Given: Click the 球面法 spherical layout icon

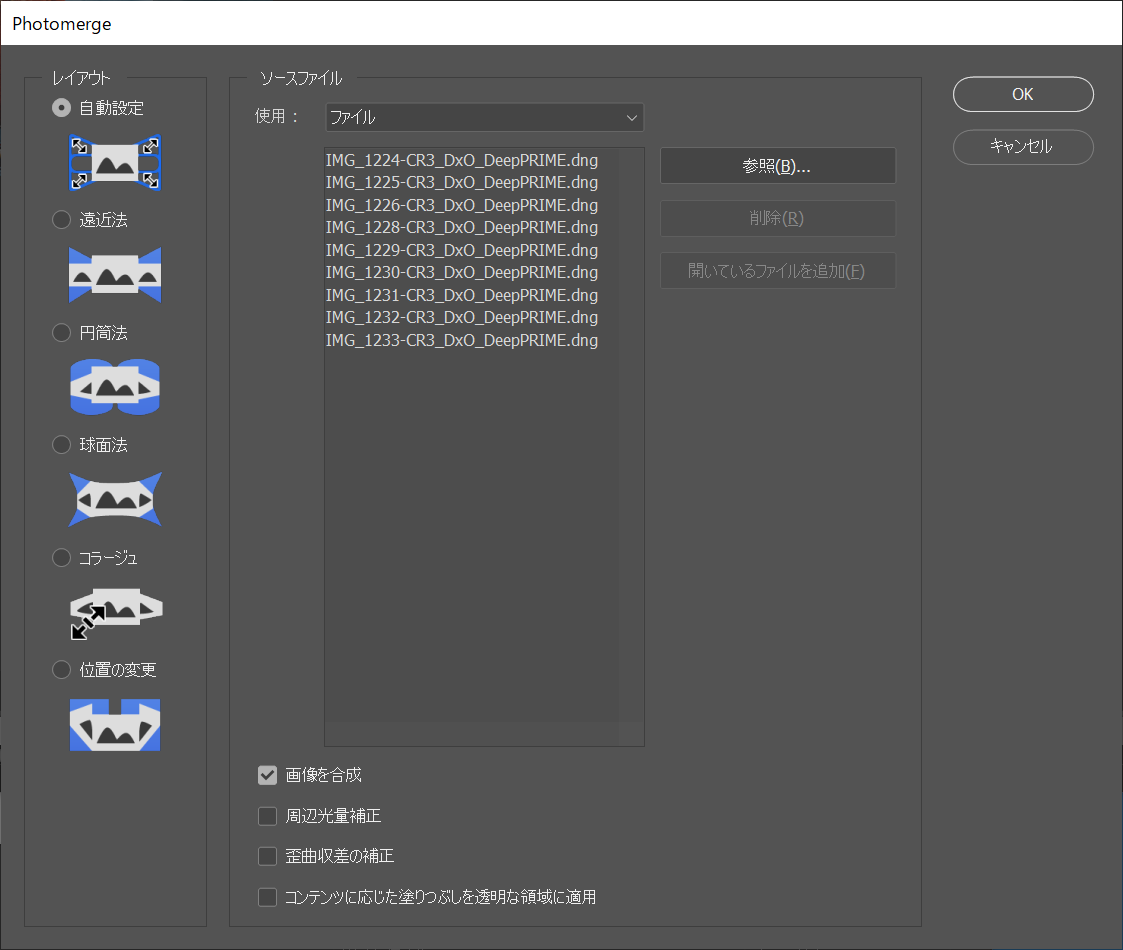Looking at the screenshot, I should coord(115,499).
